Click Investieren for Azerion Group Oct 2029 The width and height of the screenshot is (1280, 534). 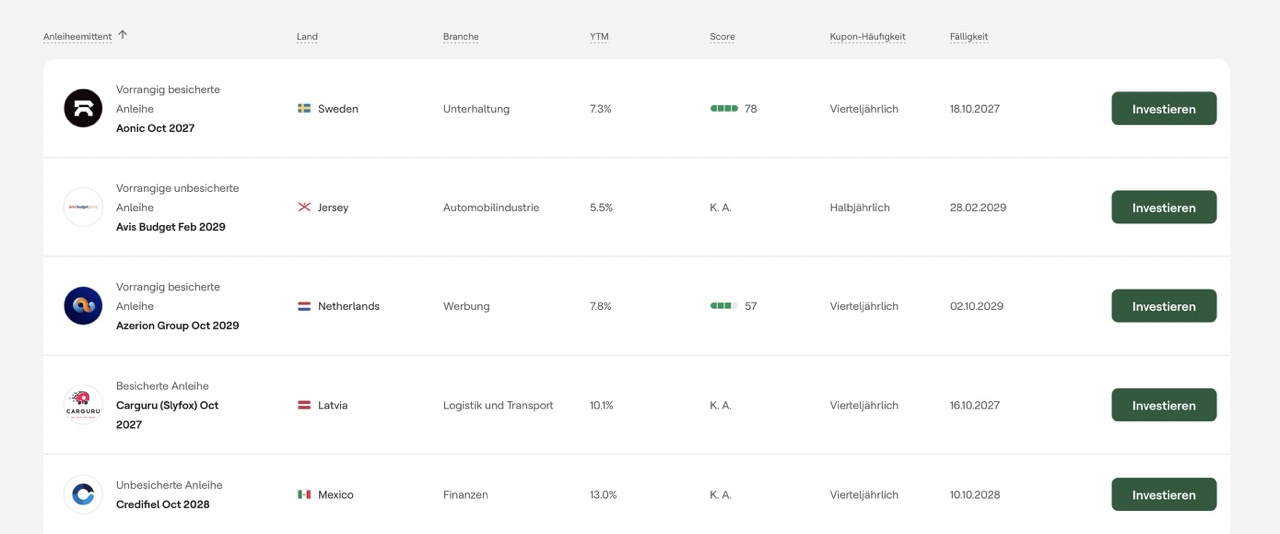[x=1163, y=306]
